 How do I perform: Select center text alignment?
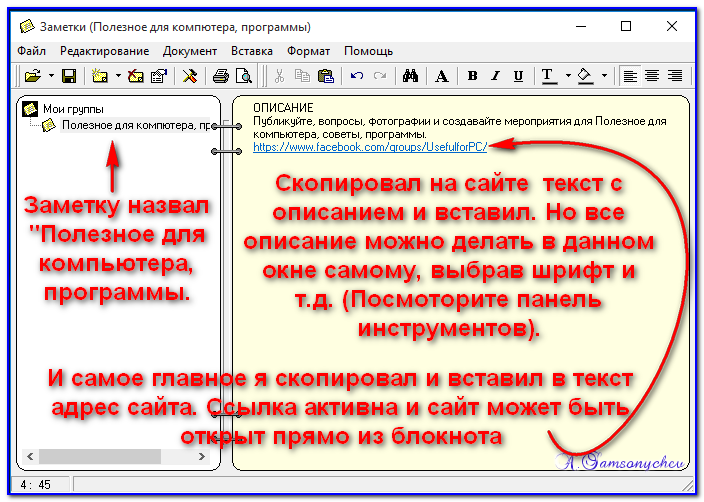(x=652, y=76)
